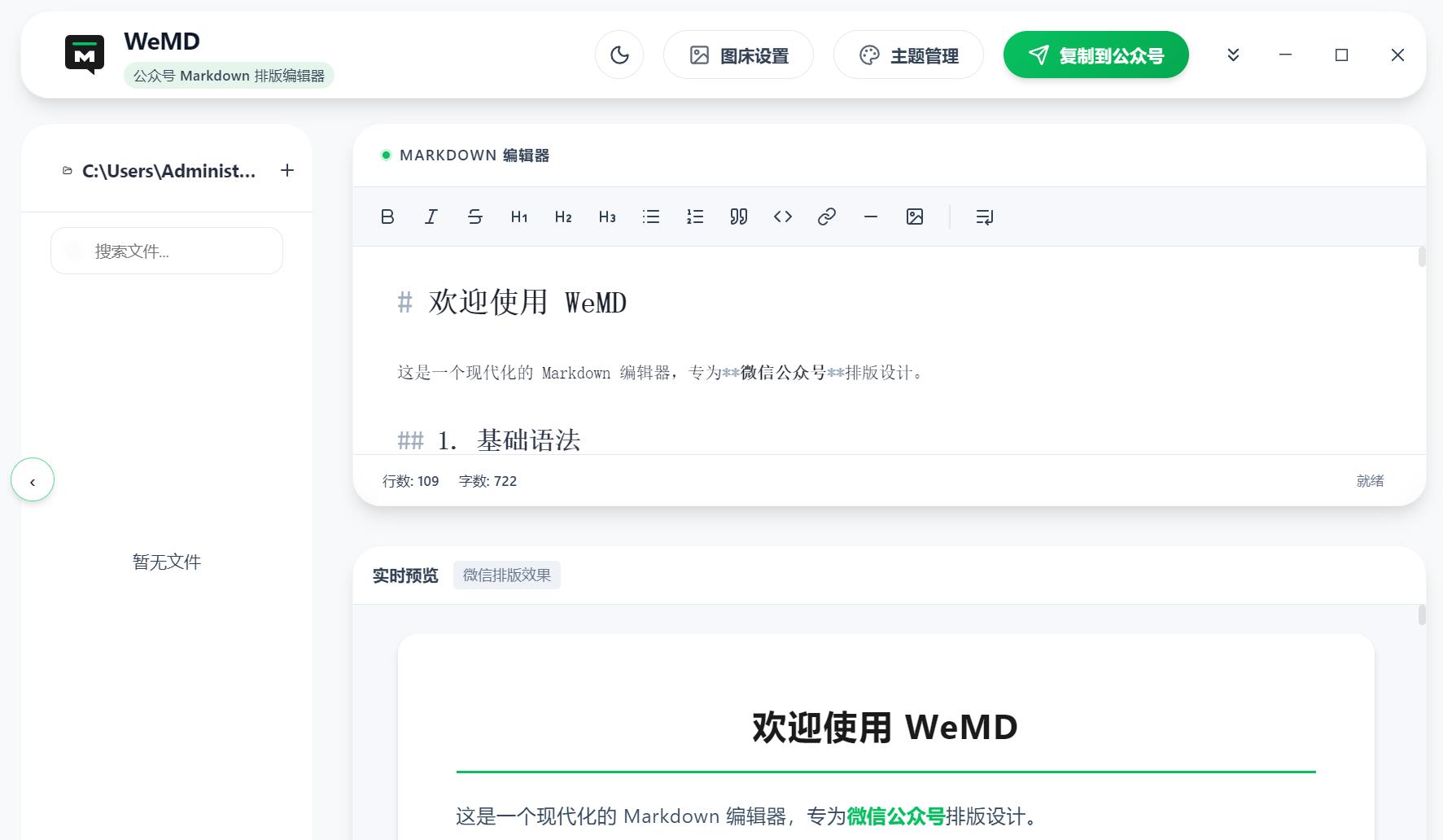Insert a horizontal rule
Viewport: 1443px width, 840px height.
(x=871, y=217)
